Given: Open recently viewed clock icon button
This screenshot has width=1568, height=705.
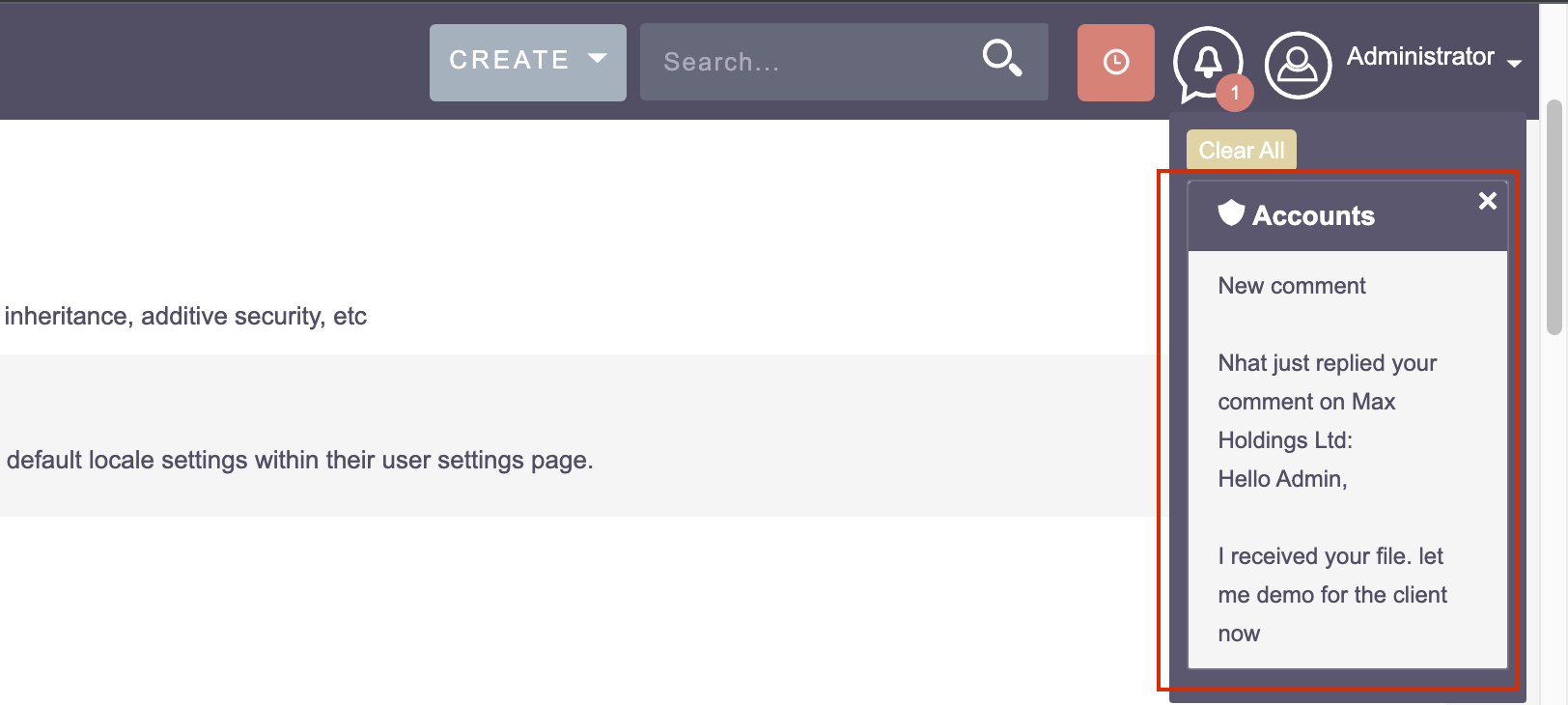Looking at the screenshot, I should click(x=1116, y=62).
